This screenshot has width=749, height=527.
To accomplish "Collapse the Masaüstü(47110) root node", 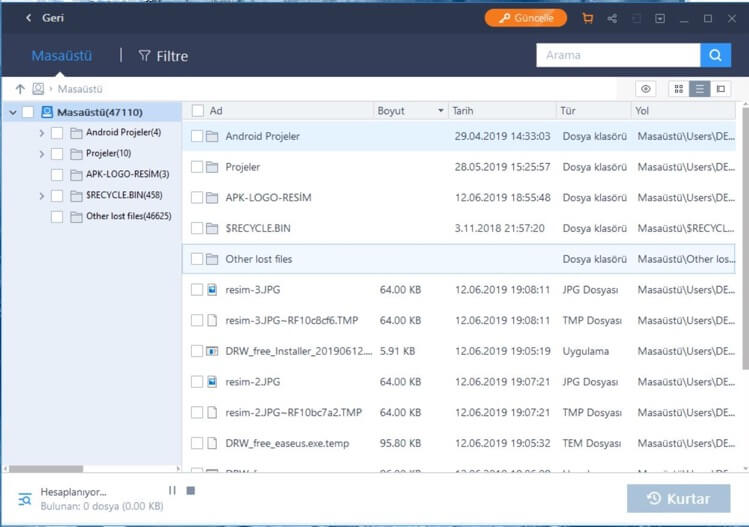I will (13, 112).
